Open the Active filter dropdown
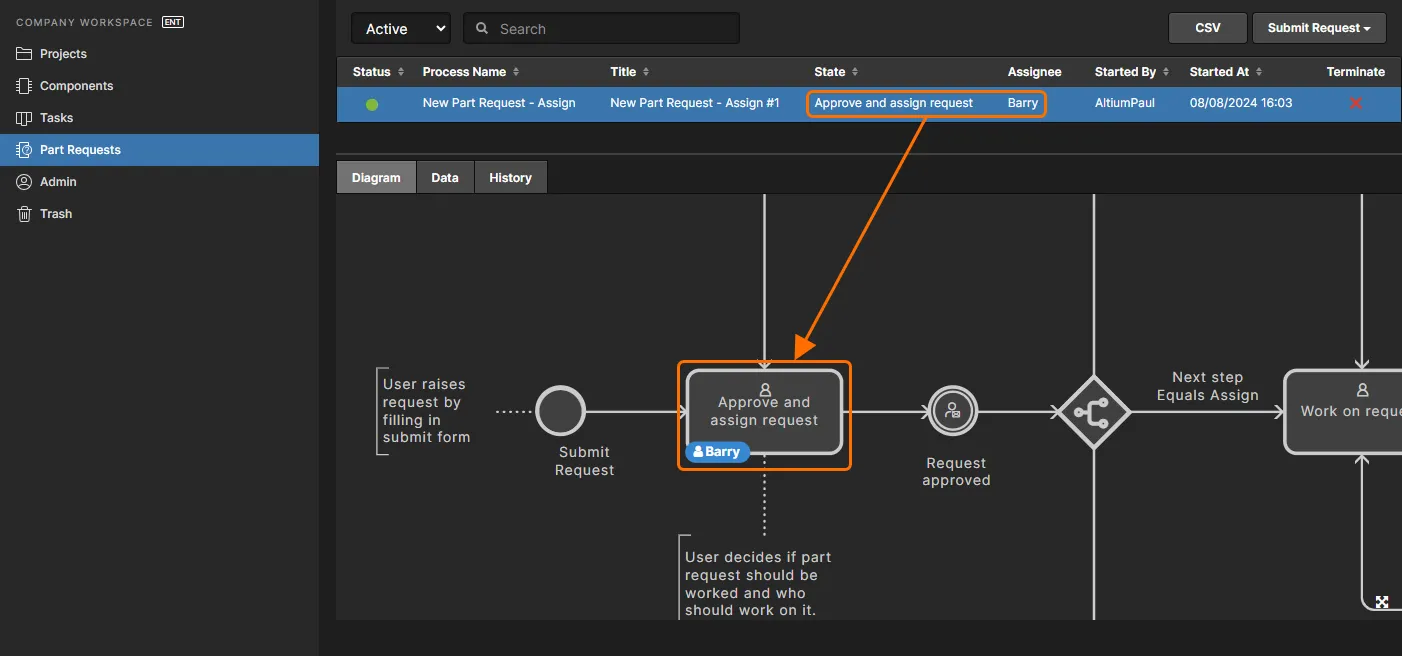This screenshot has width=1402, height=656. 400,28
